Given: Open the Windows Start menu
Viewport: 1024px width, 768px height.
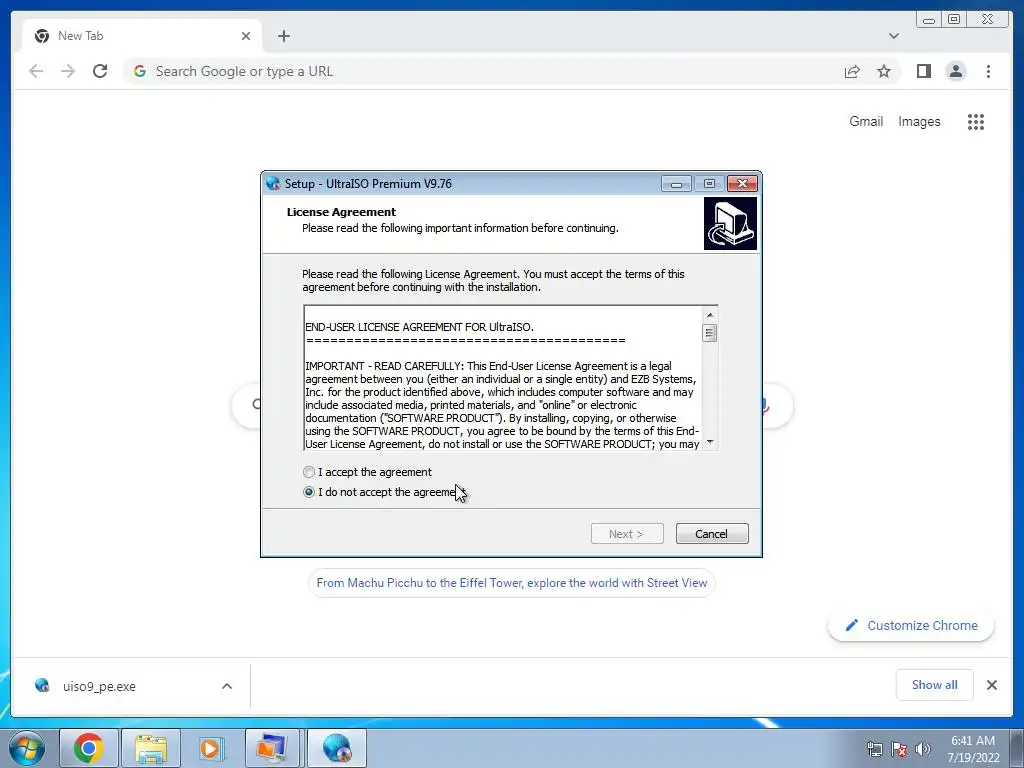Looking at the screenshot, I should (x=27, y=748).
